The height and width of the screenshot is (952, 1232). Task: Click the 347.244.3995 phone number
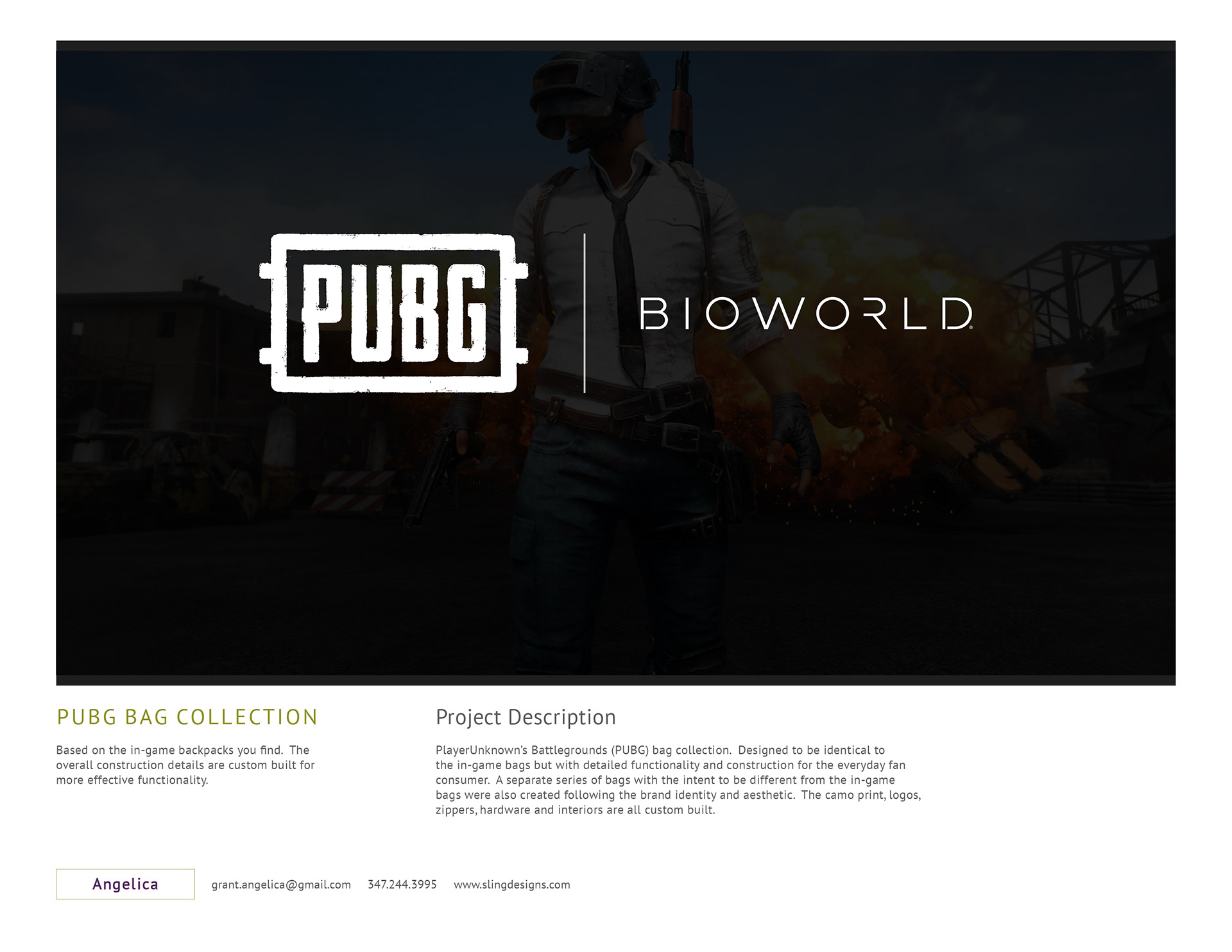(402, 885)
